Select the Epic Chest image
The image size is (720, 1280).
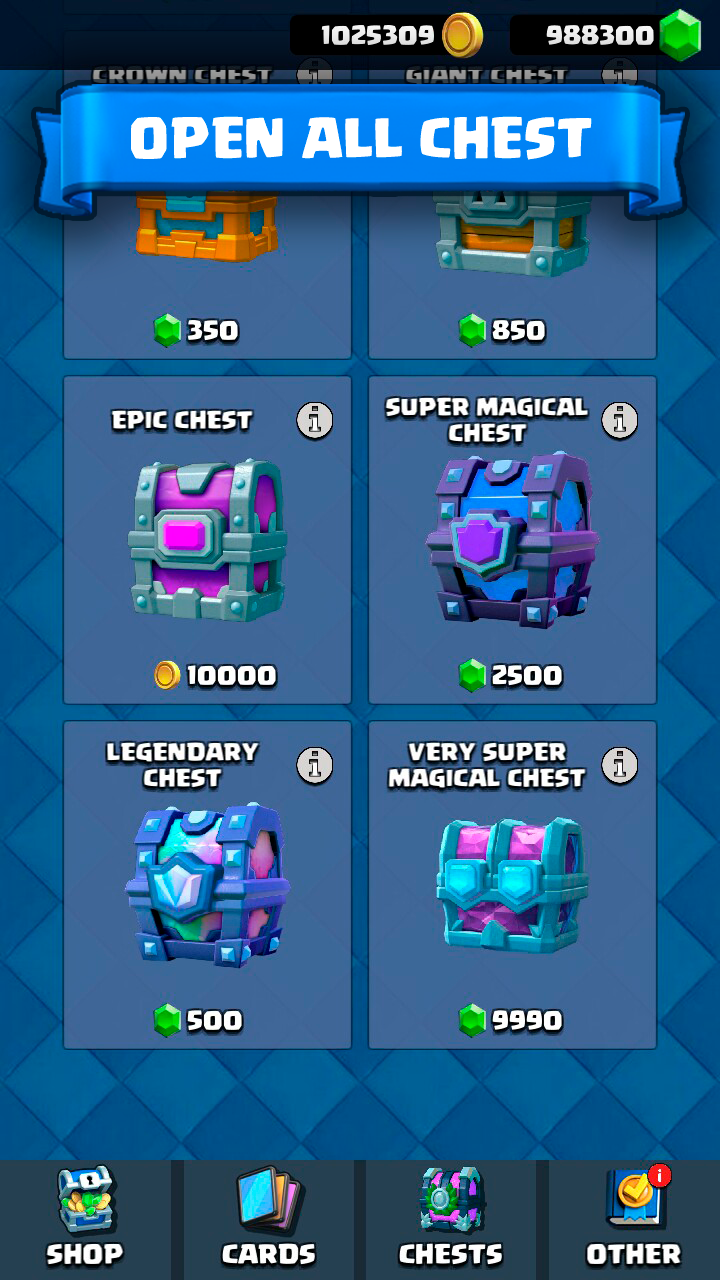(x=207, y=539)
